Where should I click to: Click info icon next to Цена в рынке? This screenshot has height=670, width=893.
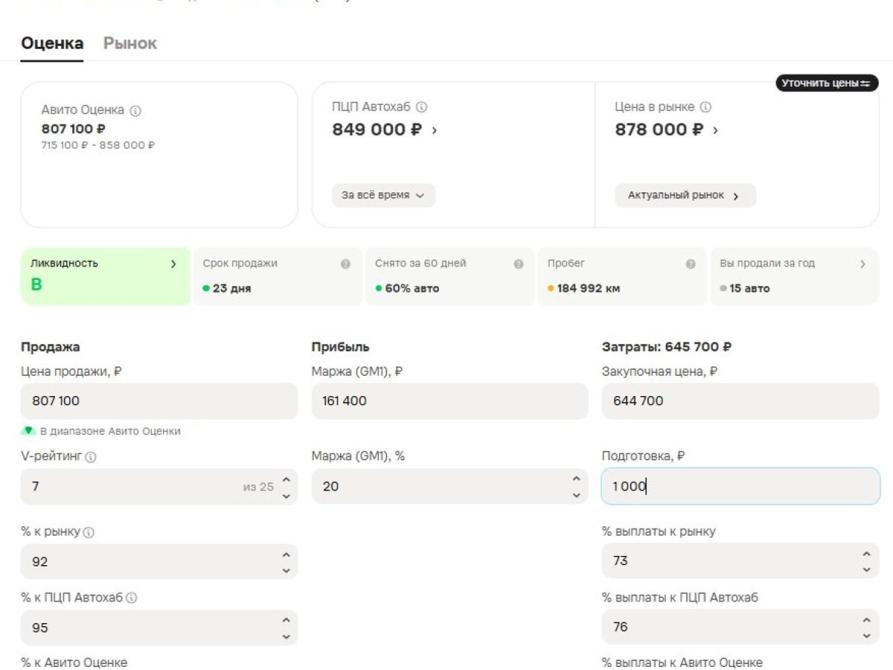[x=706, y=107]
